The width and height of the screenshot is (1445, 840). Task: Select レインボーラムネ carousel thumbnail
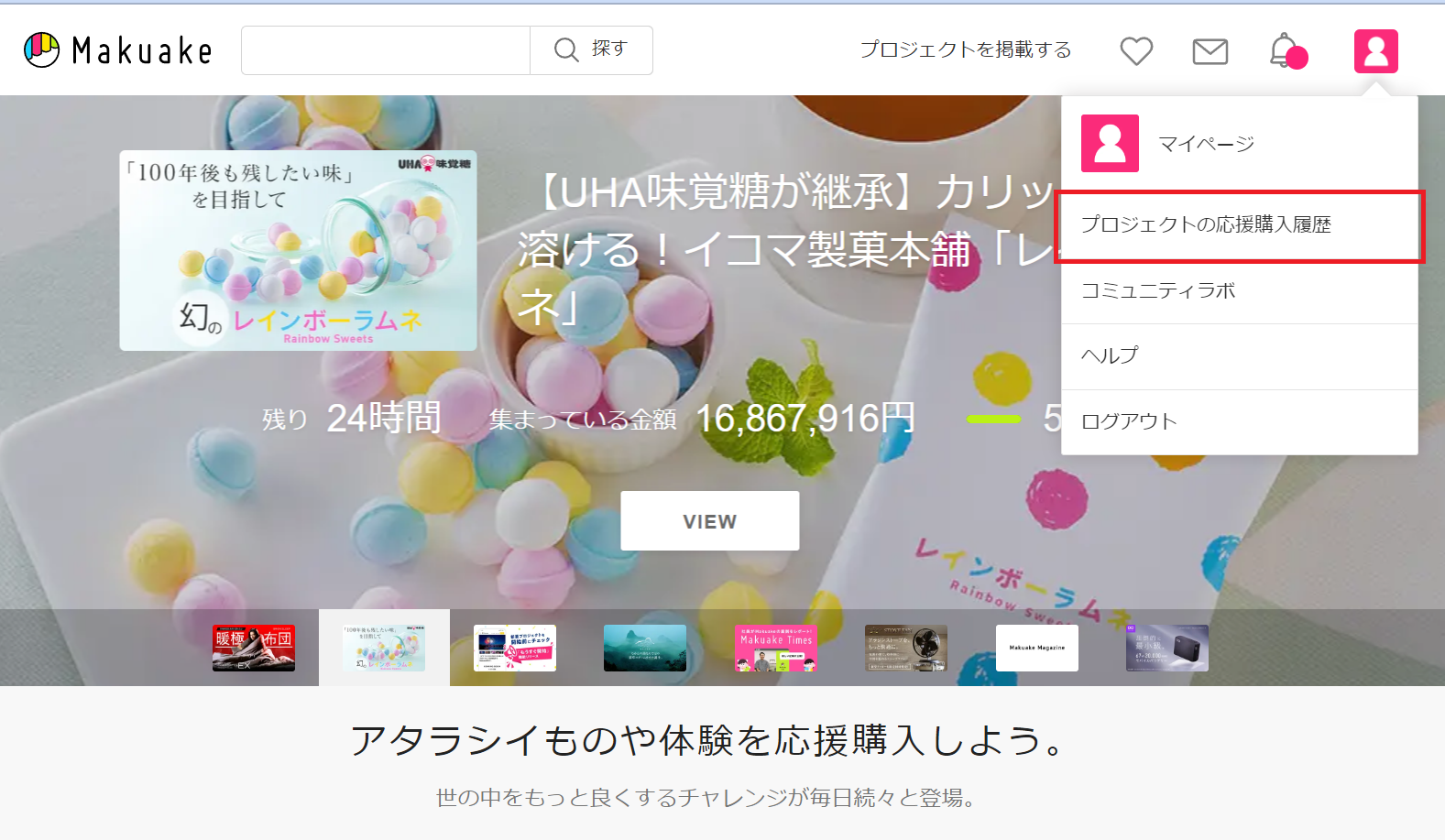click(384, 649)
